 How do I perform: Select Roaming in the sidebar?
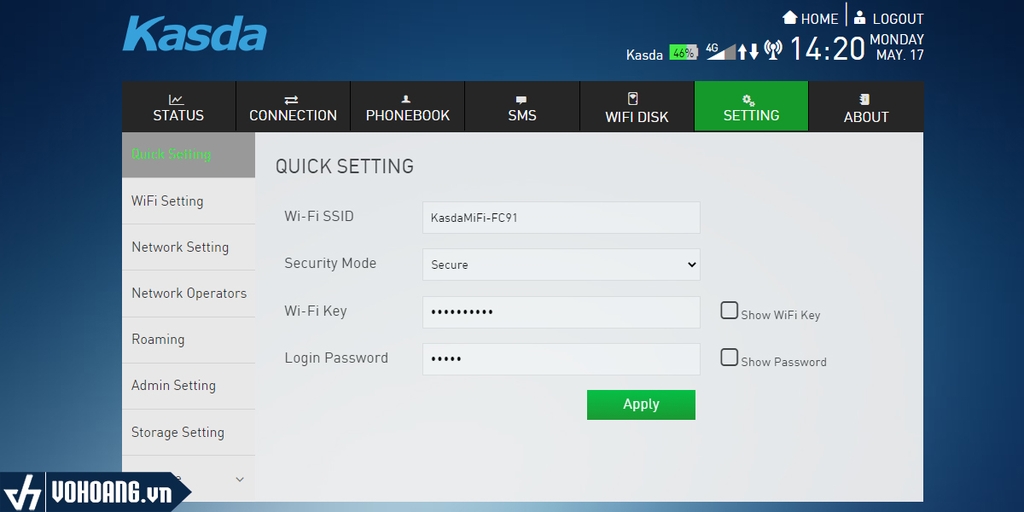188,340
